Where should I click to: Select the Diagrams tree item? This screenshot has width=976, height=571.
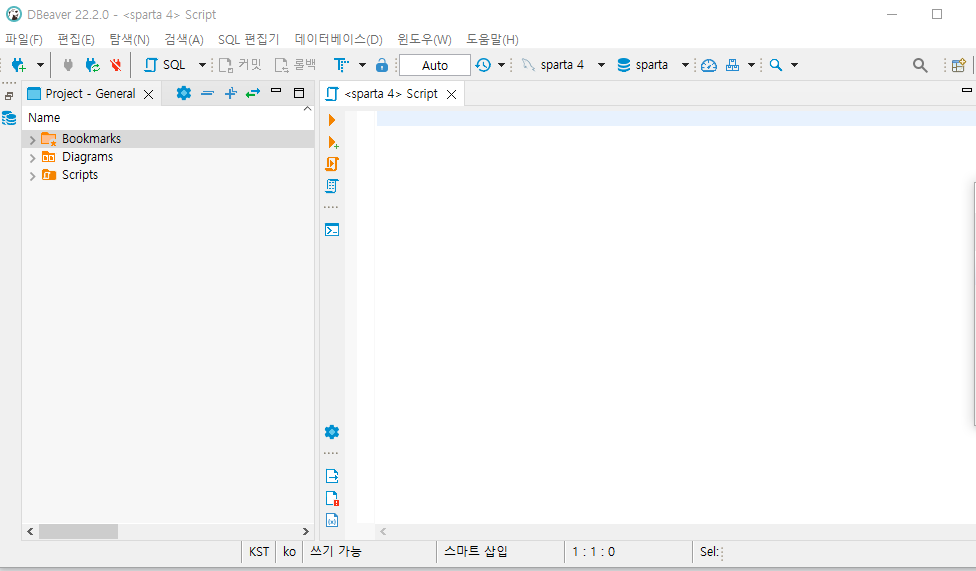(87, 156)
